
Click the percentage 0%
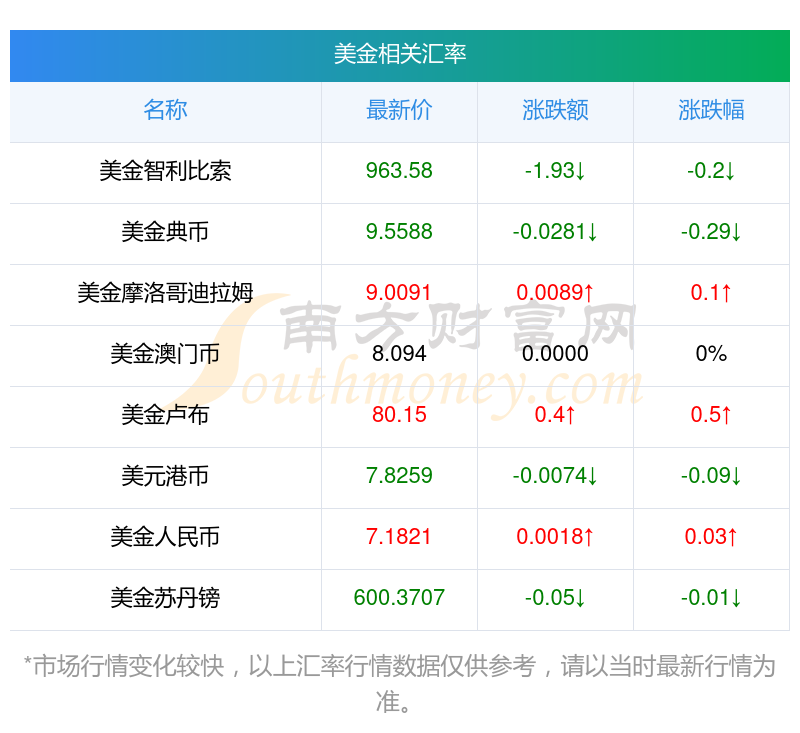pyautogui.click(x=711, y=354)
